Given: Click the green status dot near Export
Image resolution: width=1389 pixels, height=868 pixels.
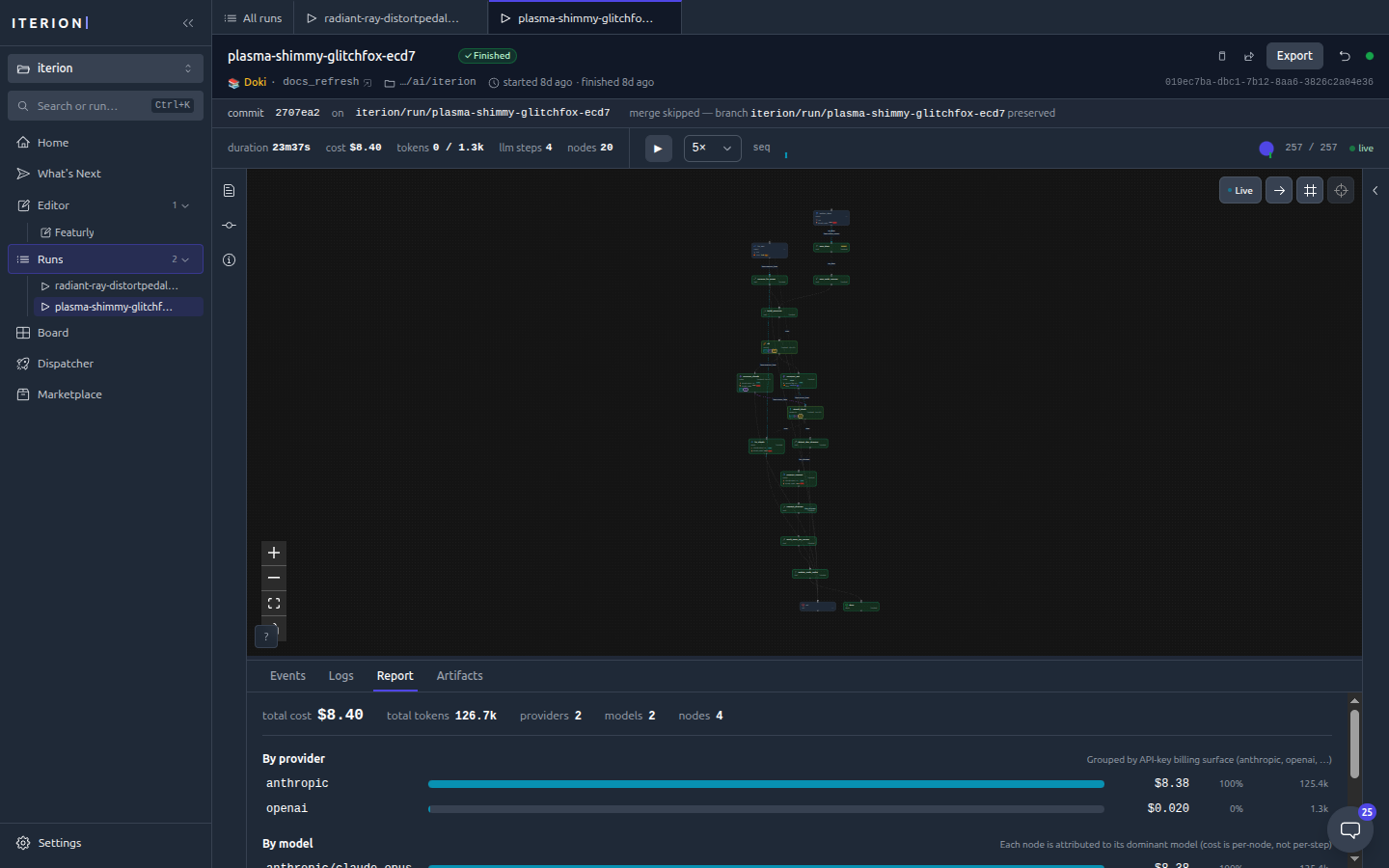Looking at the screenshot, I should pyautogui.click(x=1370, y=56).
